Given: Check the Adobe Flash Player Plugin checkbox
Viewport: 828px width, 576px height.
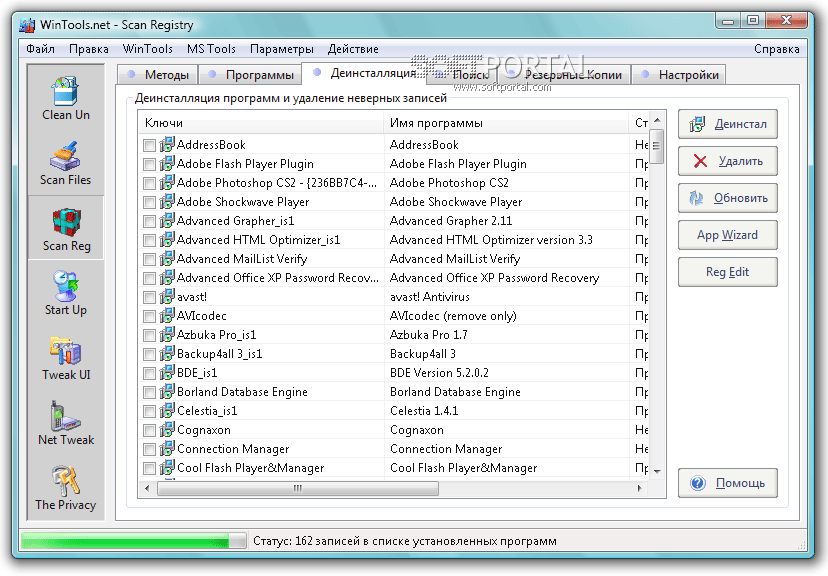Looking at the screenshot, I should [149, 164].
